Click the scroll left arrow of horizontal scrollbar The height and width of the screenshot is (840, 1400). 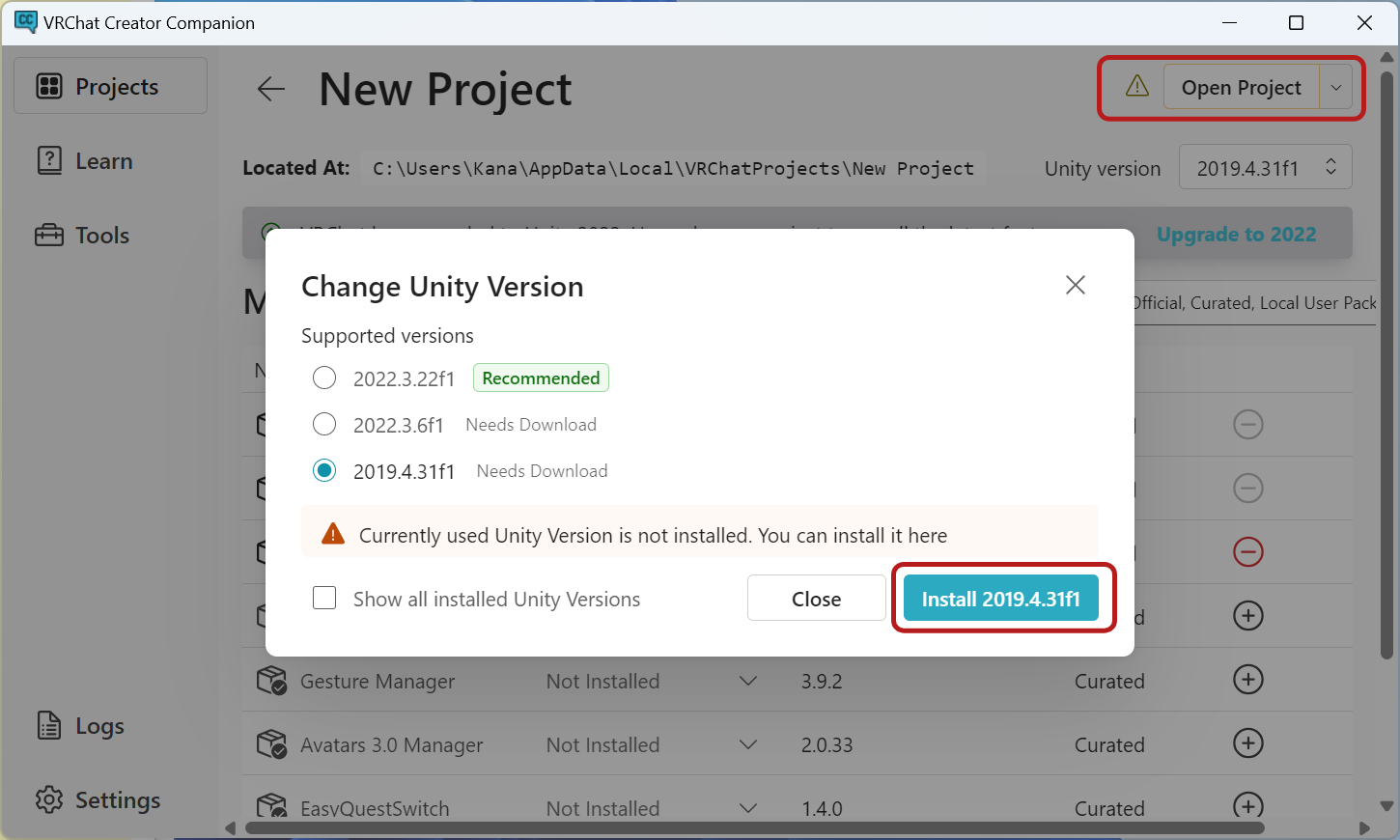tap(230, 827)
